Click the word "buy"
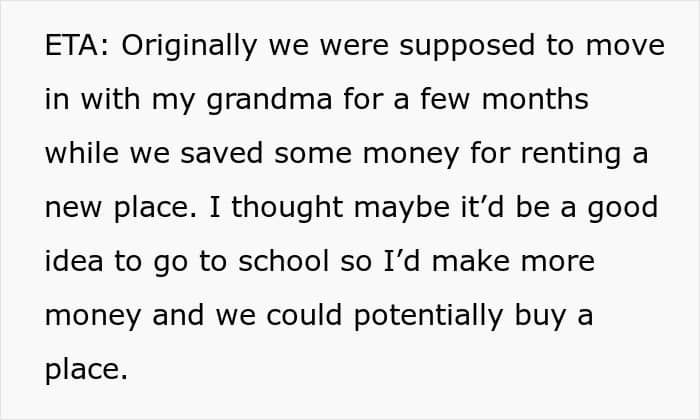This screenshot has height=420, width=700. [541, 317]
